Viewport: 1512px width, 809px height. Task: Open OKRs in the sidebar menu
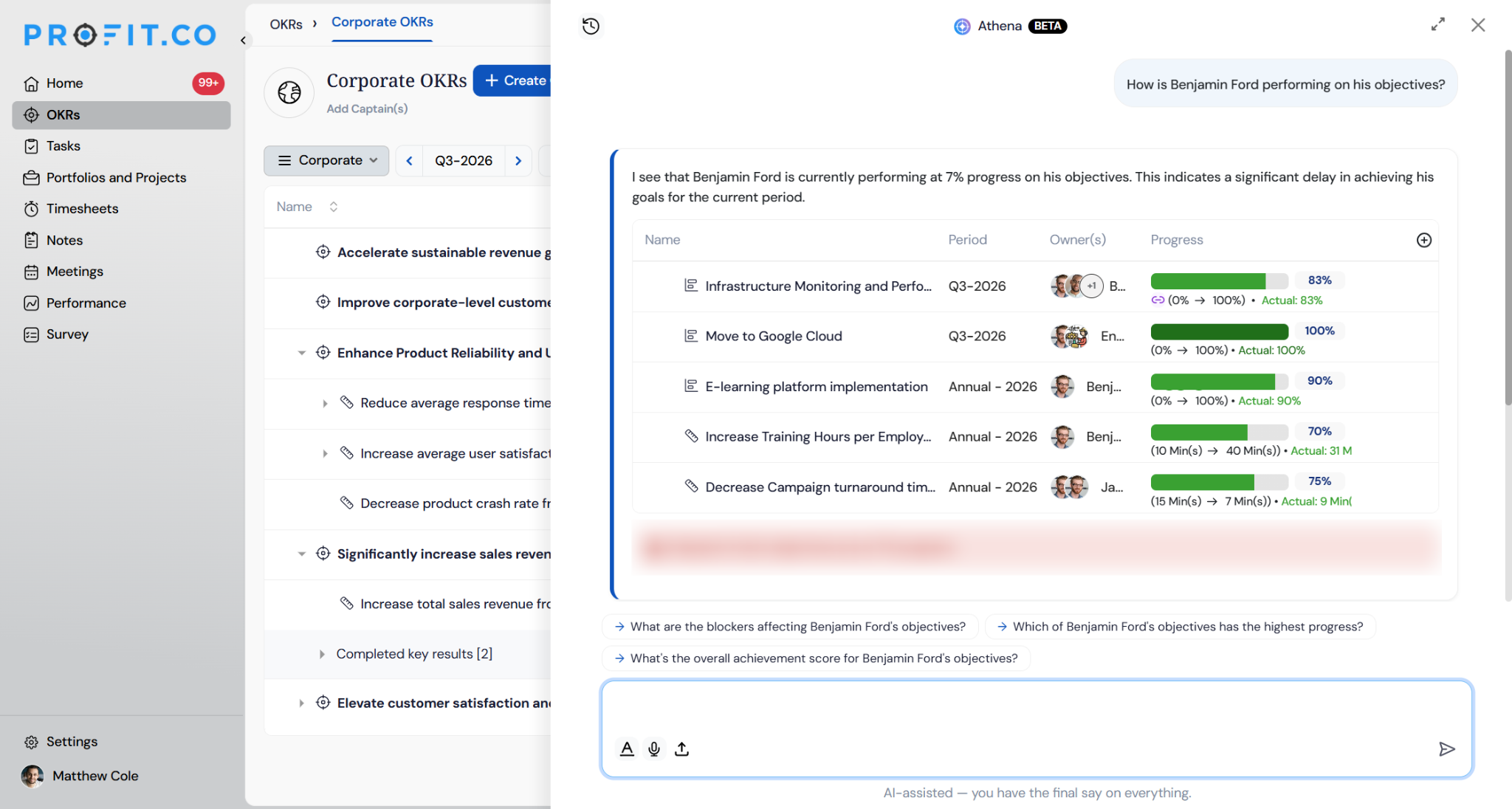121,115
